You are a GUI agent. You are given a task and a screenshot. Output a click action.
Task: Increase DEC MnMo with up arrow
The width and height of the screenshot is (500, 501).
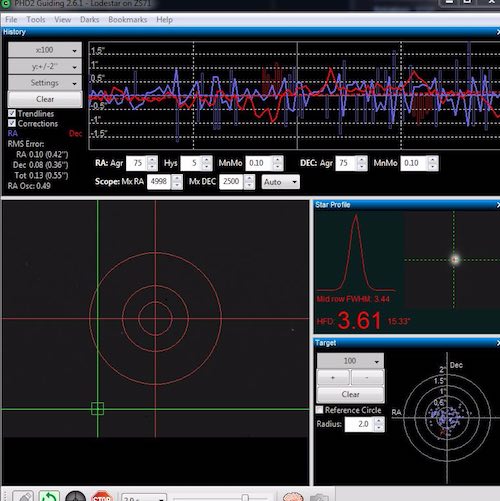(433, 160)
